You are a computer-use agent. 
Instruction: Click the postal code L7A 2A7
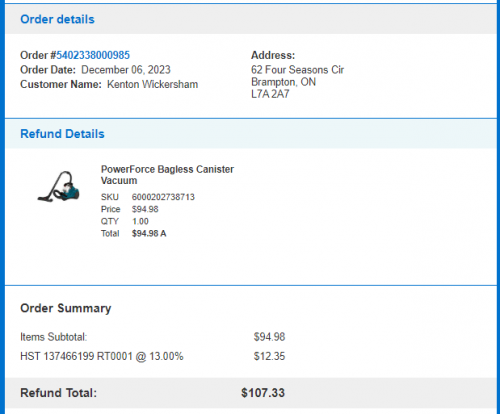(x=270, y=94)
